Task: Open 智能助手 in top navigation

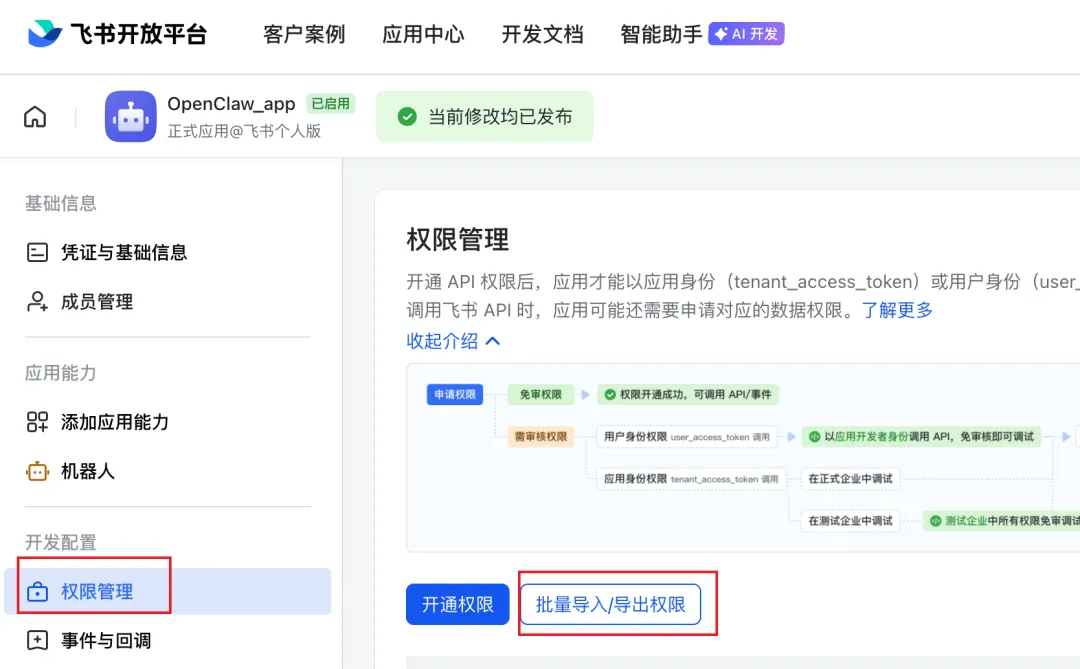Action: pyautogui.click(x=661, y=34)
